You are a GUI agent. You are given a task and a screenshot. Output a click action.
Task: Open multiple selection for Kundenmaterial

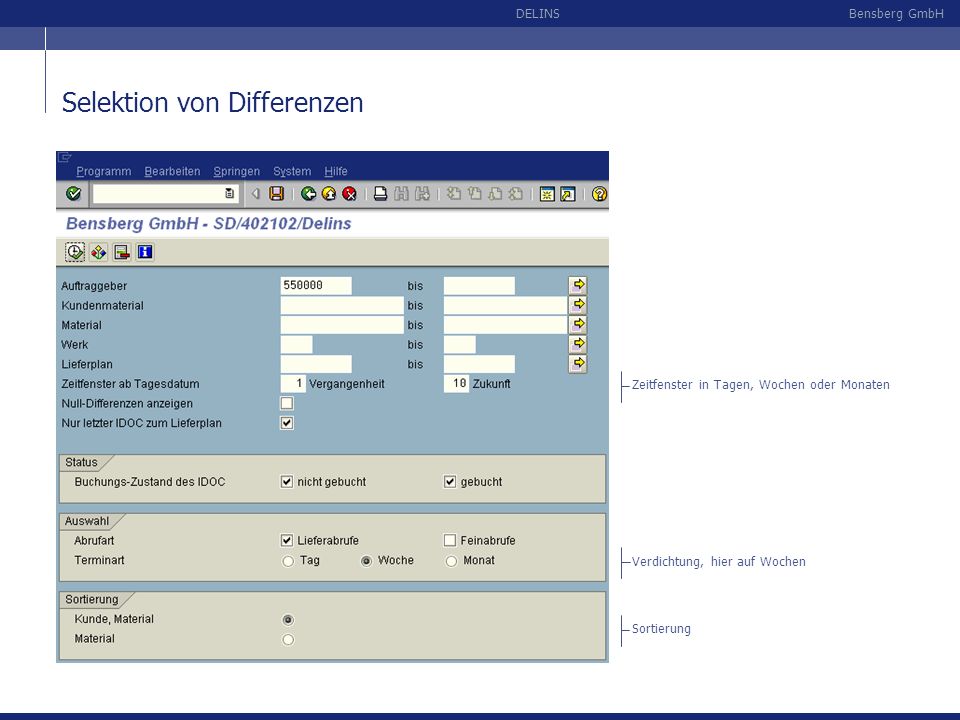coord(578,305)
